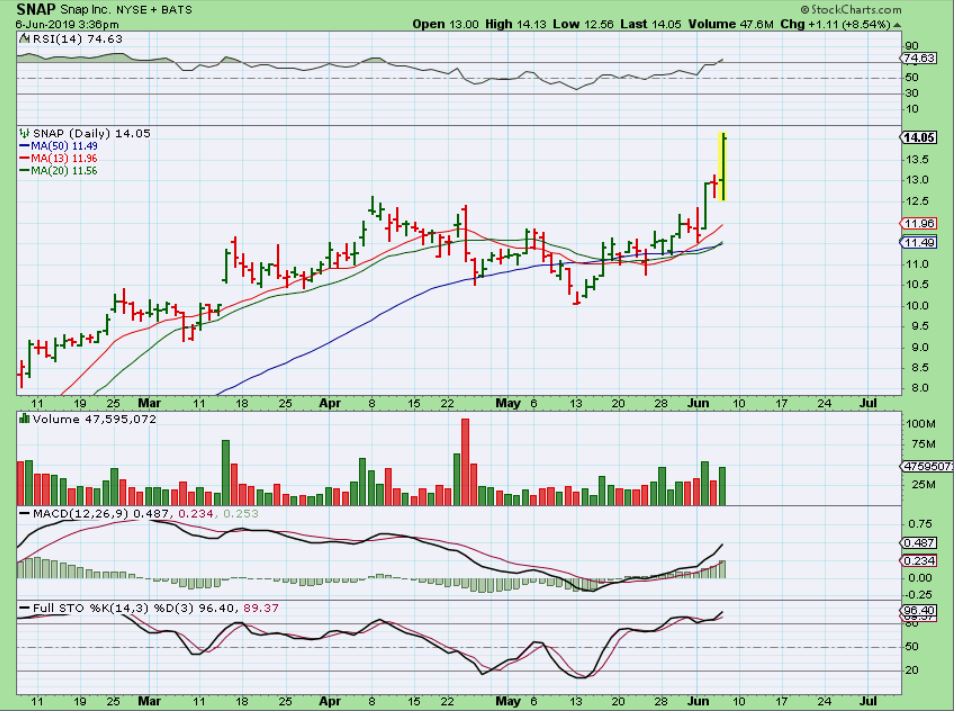Click the -0.25 MACD axis label
Viewport: 956px width, 713px height.
click(x=918, y=595)
